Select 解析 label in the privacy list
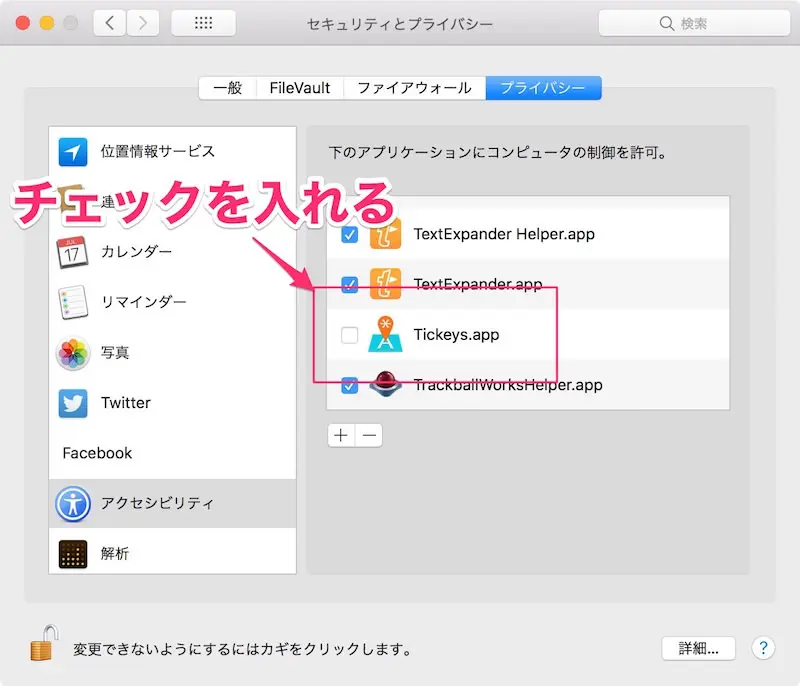Viewport: 800px width, 686px height. click(x=115, y=553)
